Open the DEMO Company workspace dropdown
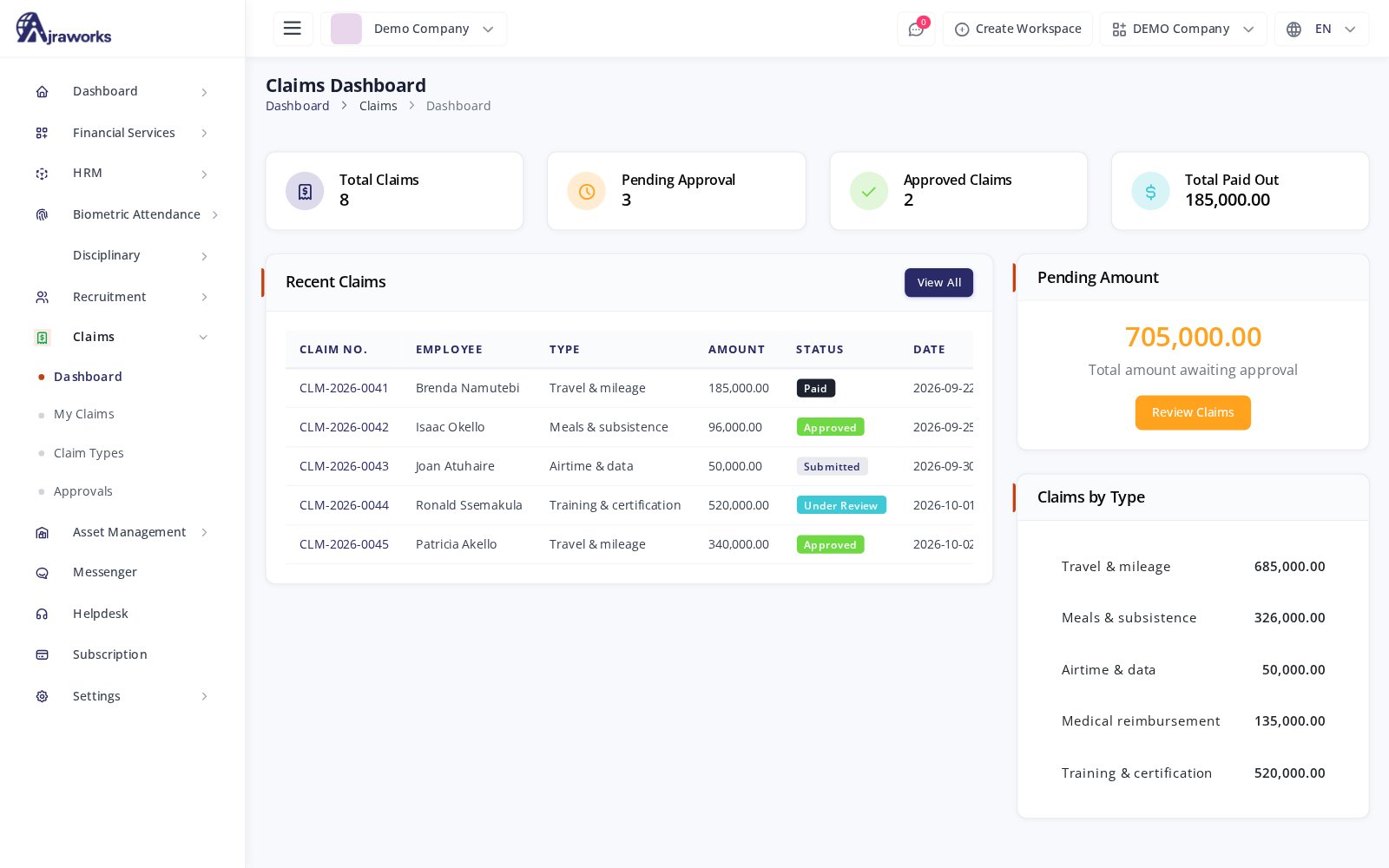Viewport: 1389px width, 868px height. (x=1183, y=29)
